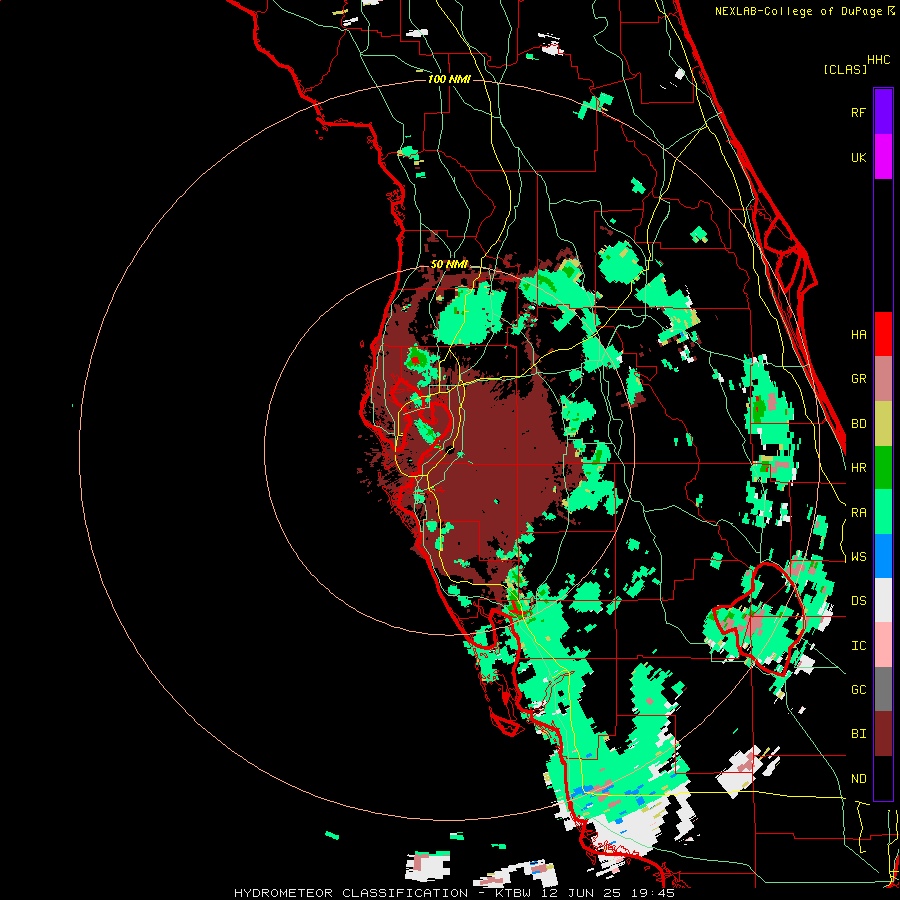Click the GR legend label
The width and height of the screenshot is (900, 900).
tap(858, 379)
